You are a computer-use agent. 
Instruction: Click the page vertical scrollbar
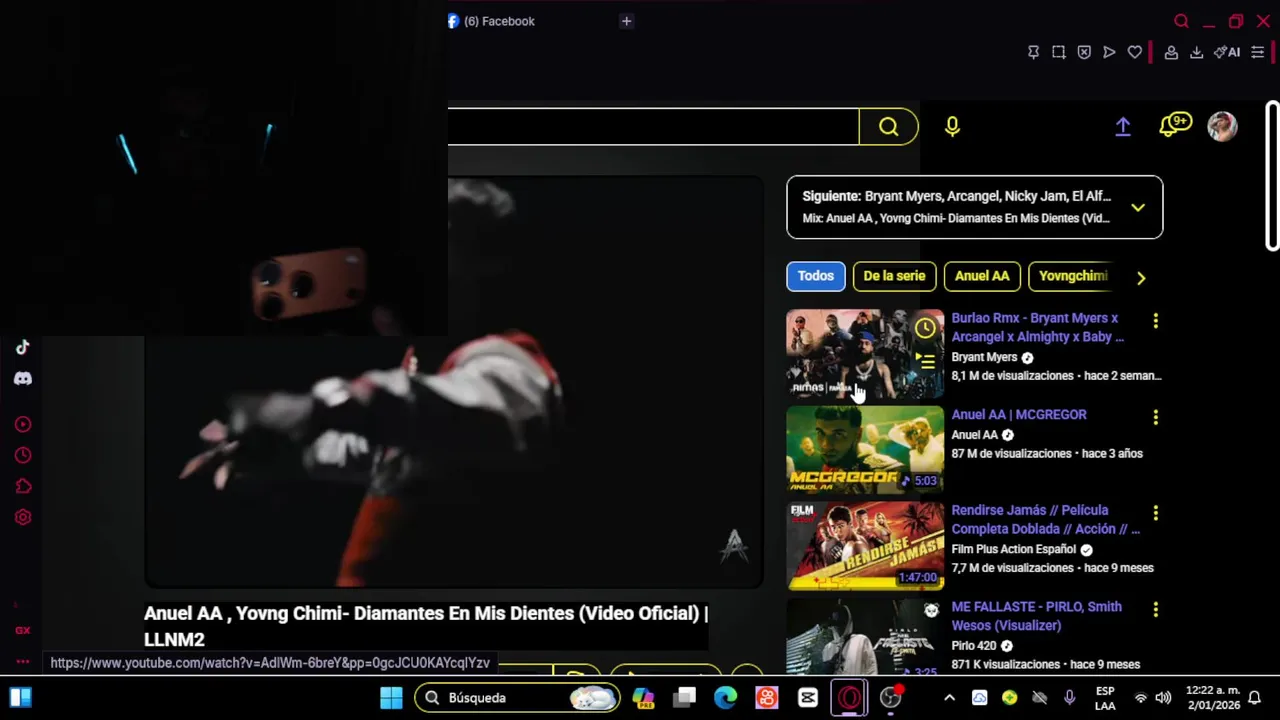[1272, 175]
